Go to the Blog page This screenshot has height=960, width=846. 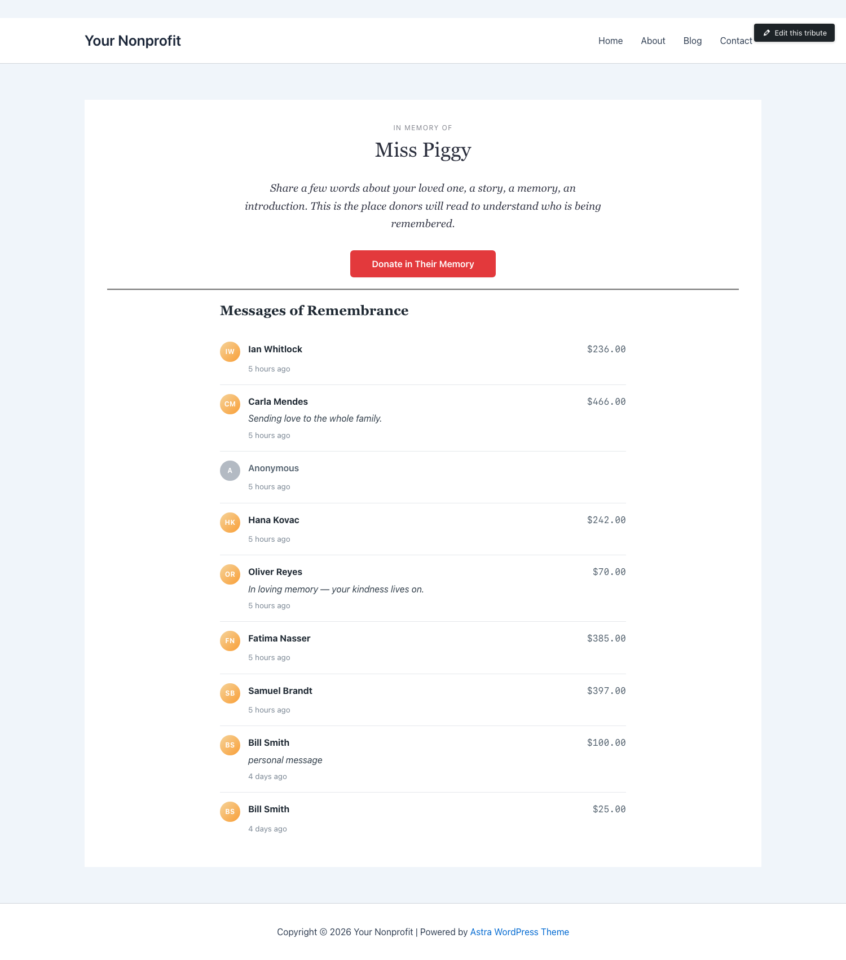click(x=692, y=40)
